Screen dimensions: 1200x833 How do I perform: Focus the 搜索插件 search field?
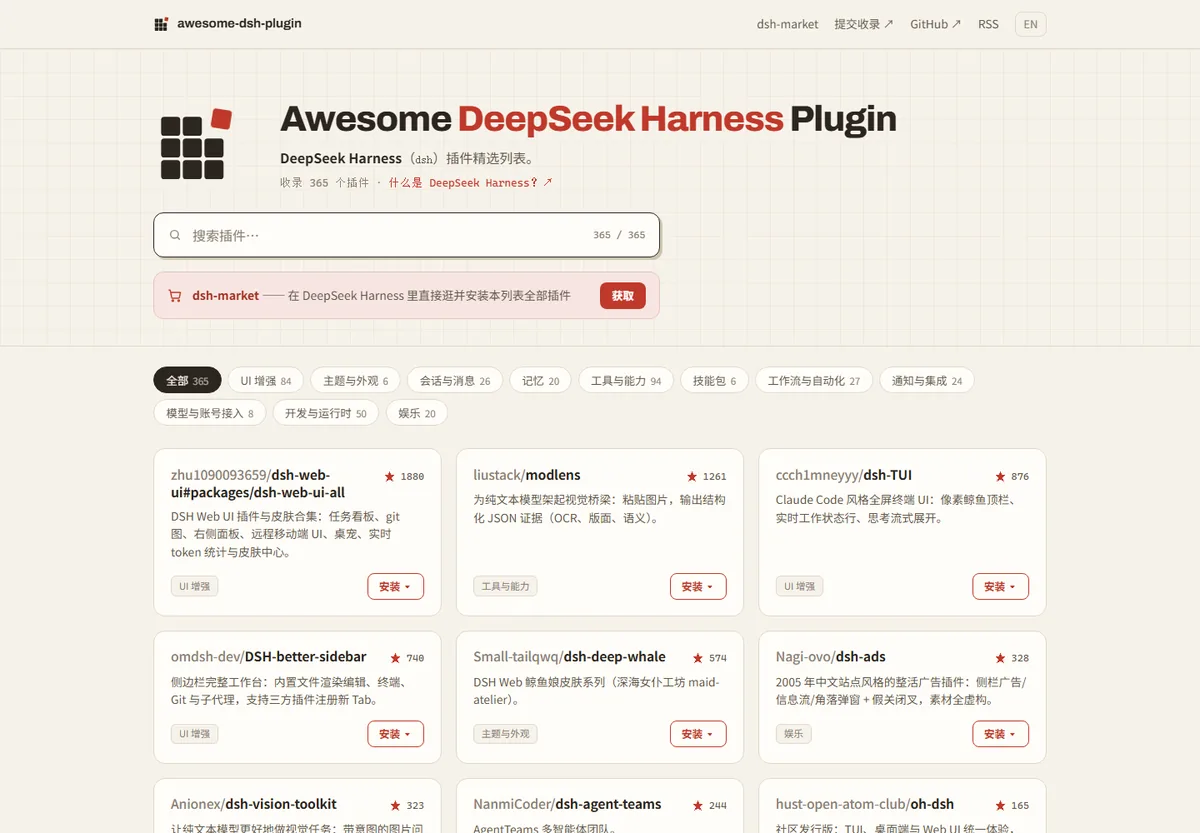(406, 235)
